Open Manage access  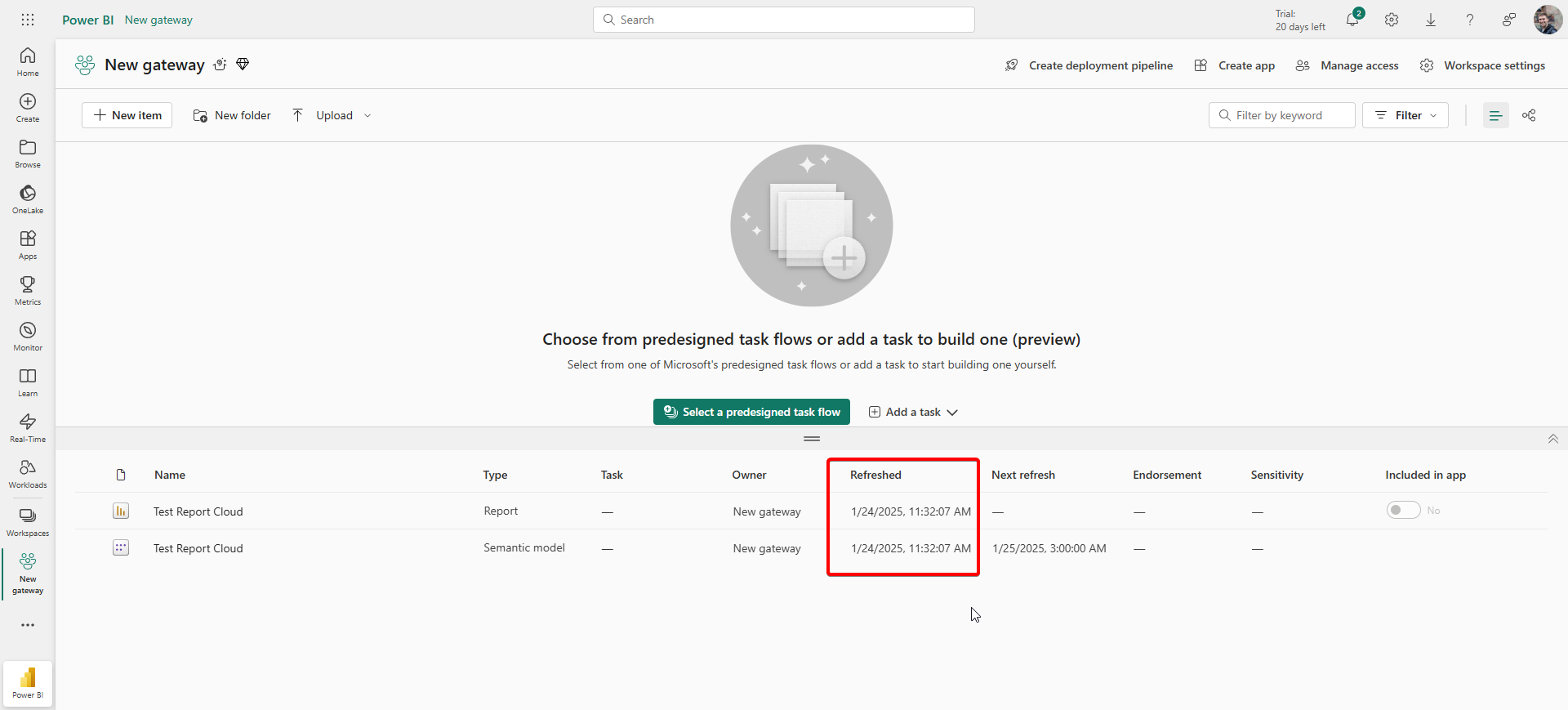pyautogui.click(x=1347, y=65)
